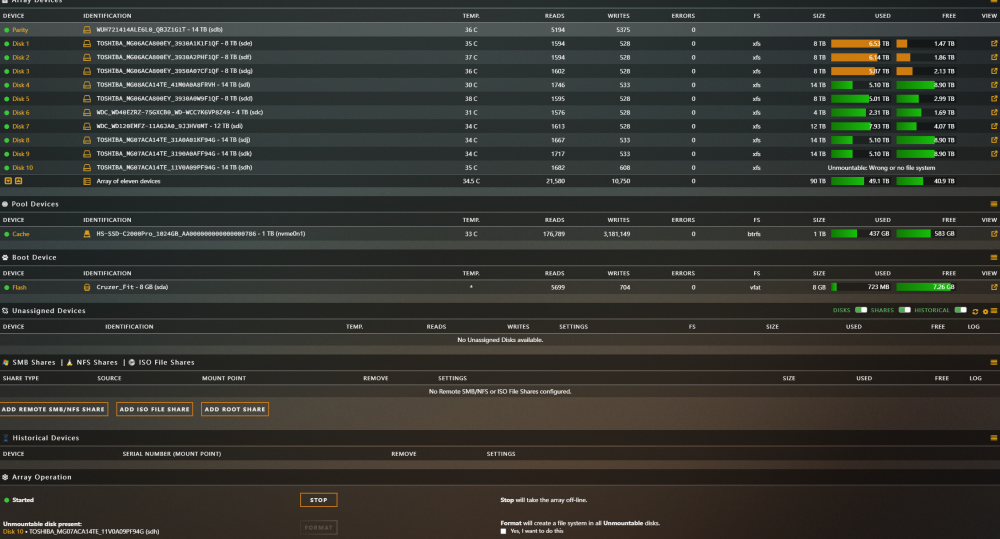Click Add Root Share
This screenshot has width=1000, height=539.
tap(235, 410)
